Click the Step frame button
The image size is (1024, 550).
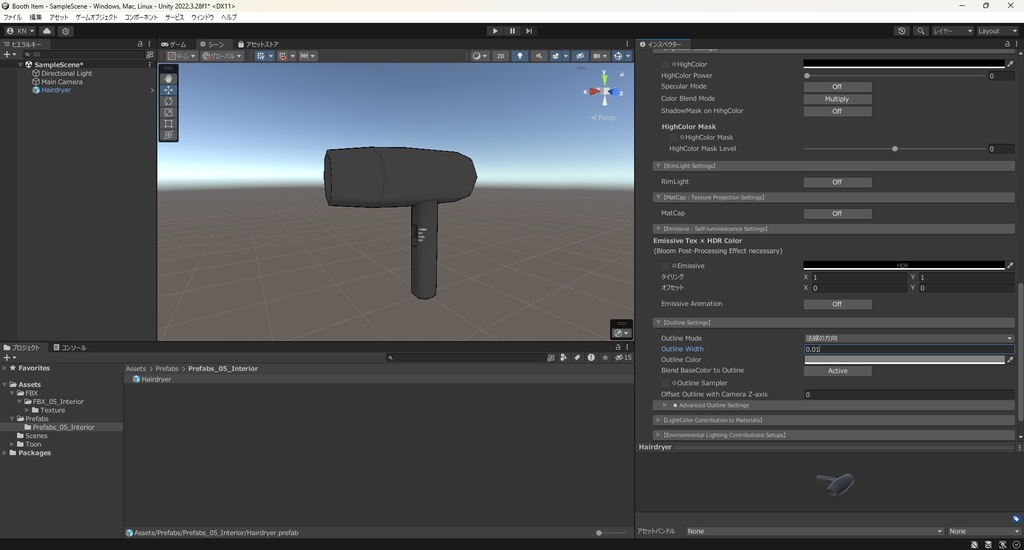[x=529, y=31]
